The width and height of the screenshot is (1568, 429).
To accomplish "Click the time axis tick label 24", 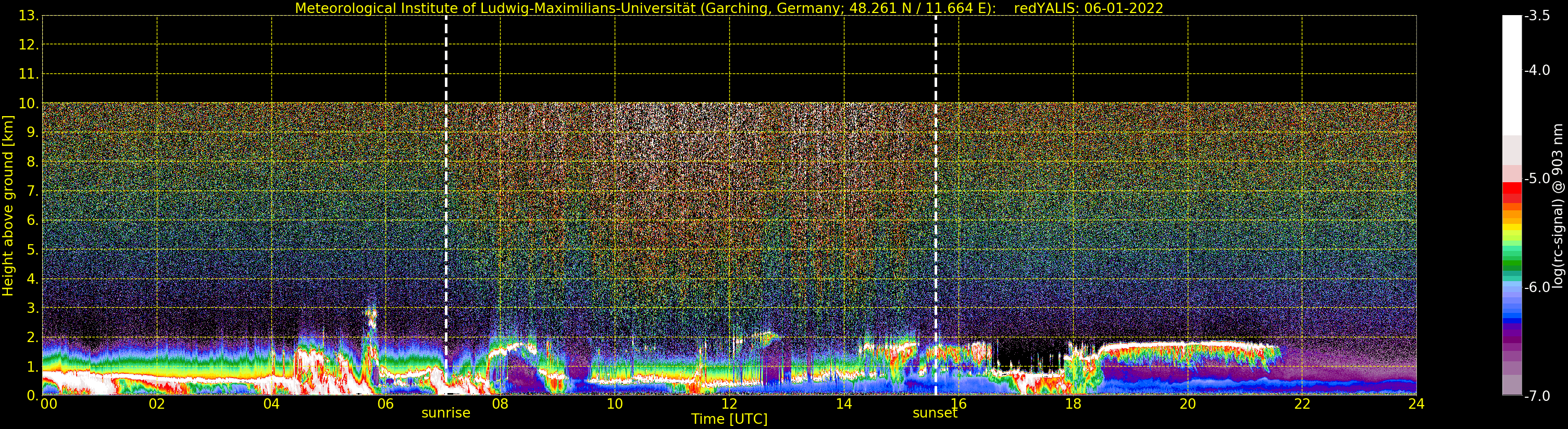I will [1416, 404].
